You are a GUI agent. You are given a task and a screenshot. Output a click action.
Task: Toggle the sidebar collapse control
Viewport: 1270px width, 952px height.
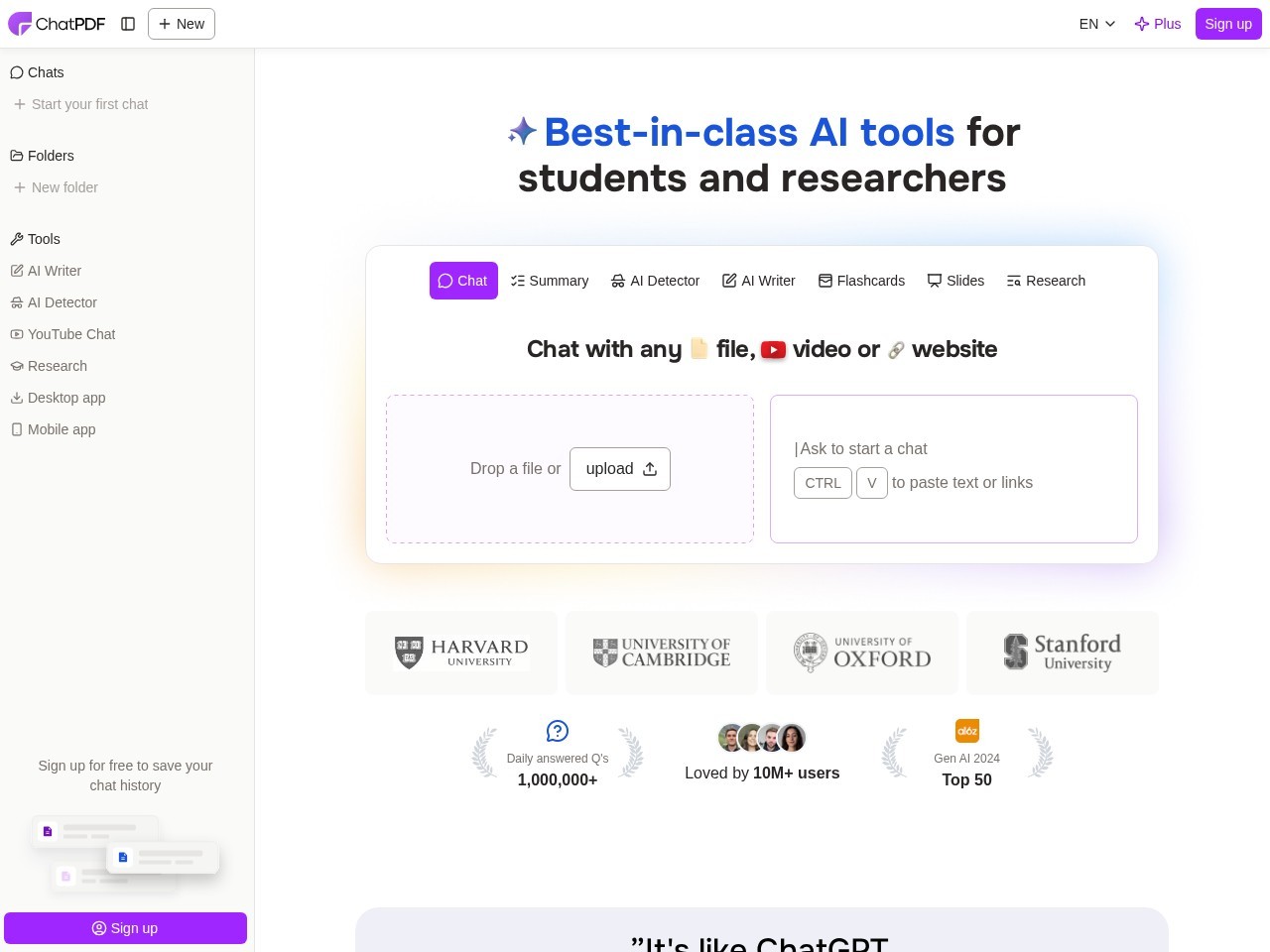(128, 24)
